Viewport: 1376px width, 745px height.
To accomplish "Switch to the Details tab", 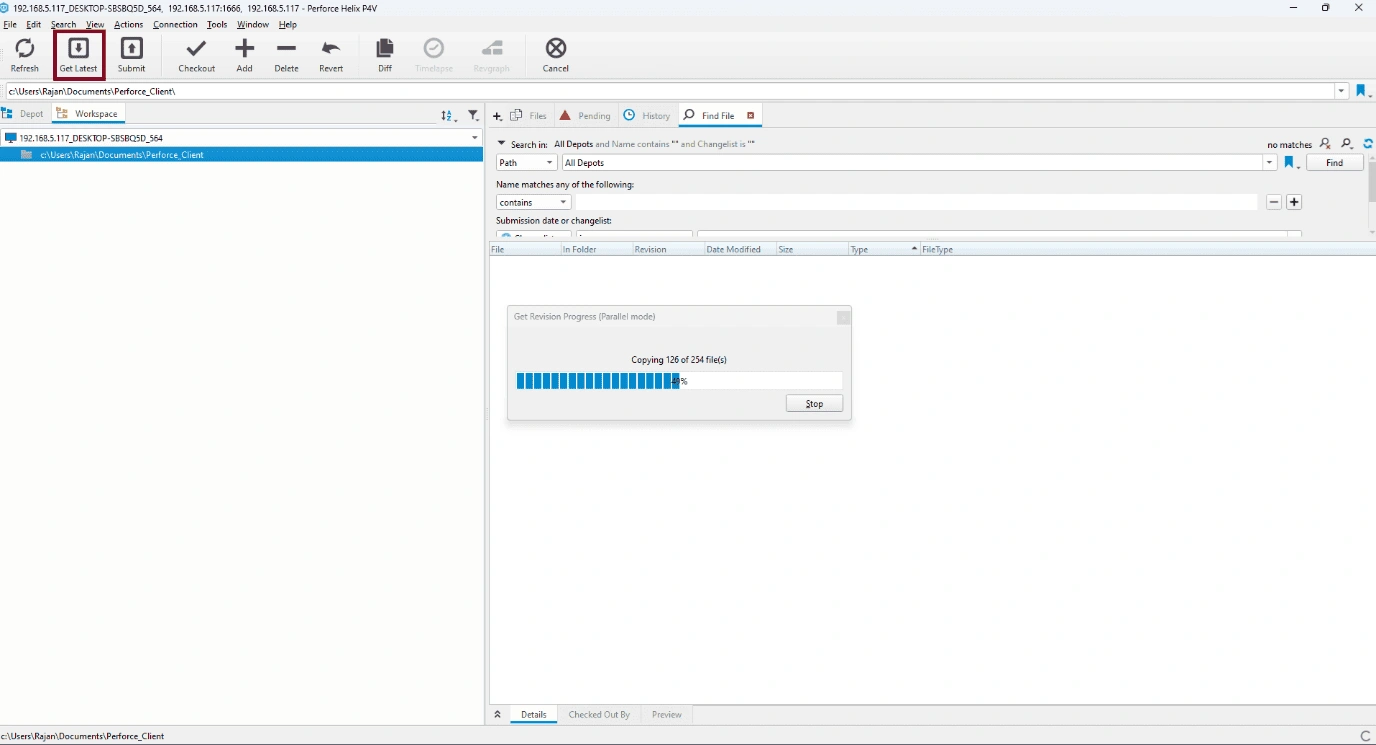I will [x=534, y=715].
